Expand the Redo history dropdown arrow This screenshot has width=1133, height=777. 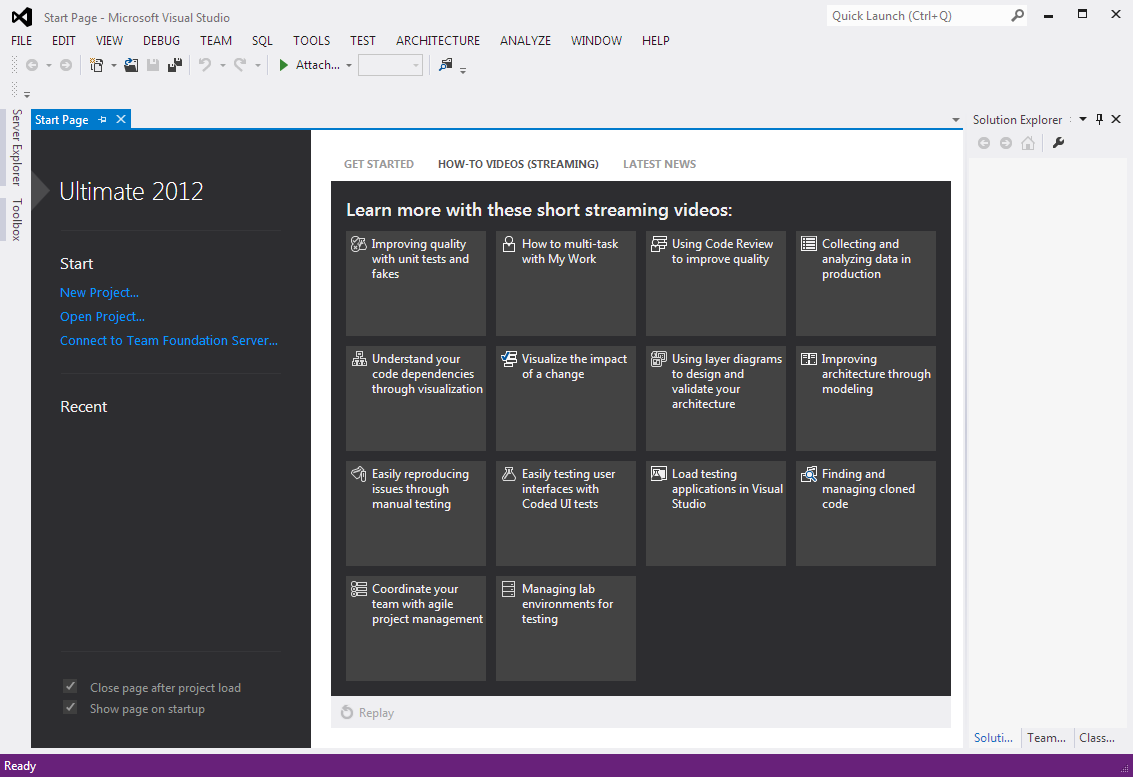tap(257, 66)
